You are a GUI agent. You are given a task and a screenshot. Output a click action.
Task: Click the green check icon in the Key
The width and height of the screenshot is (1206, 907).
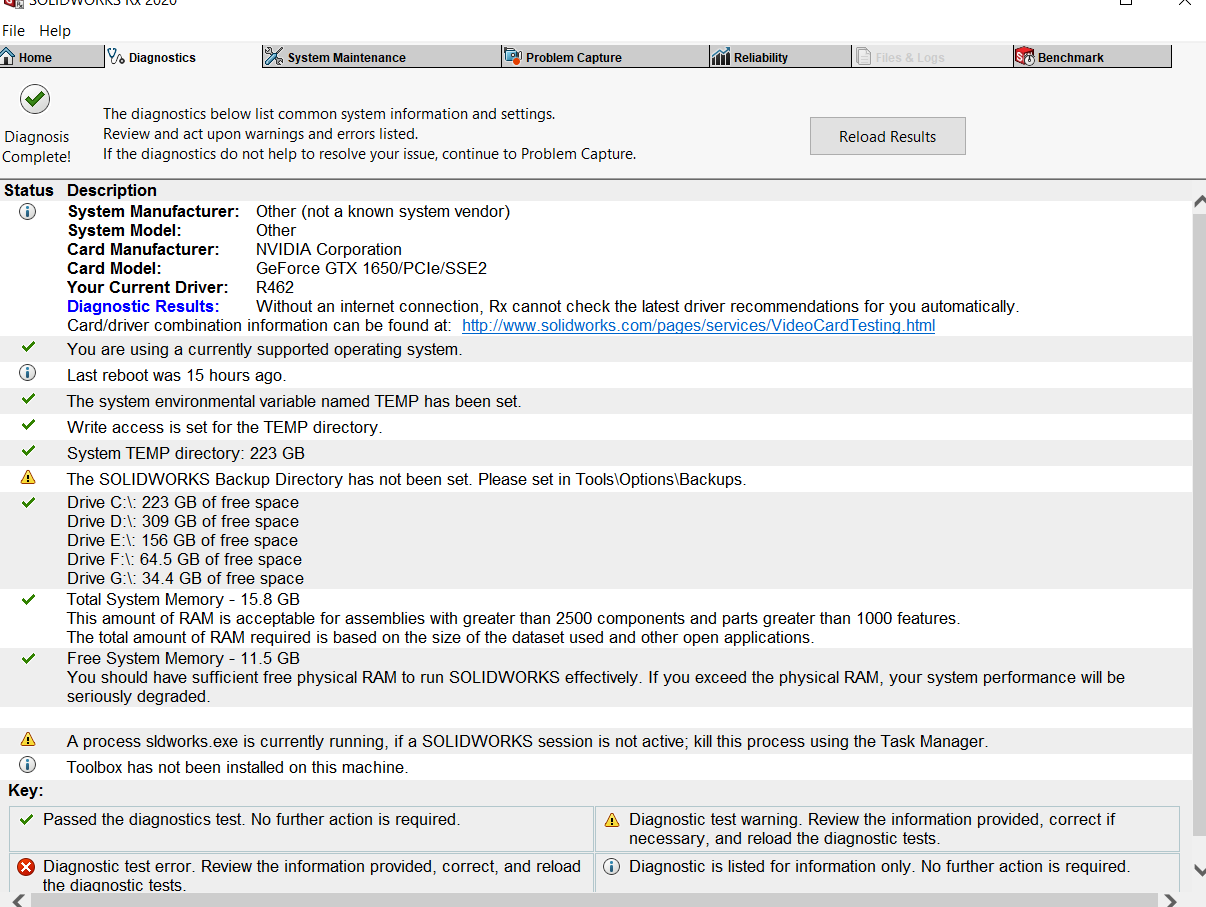pyautogui.click(x=26, y=818)
